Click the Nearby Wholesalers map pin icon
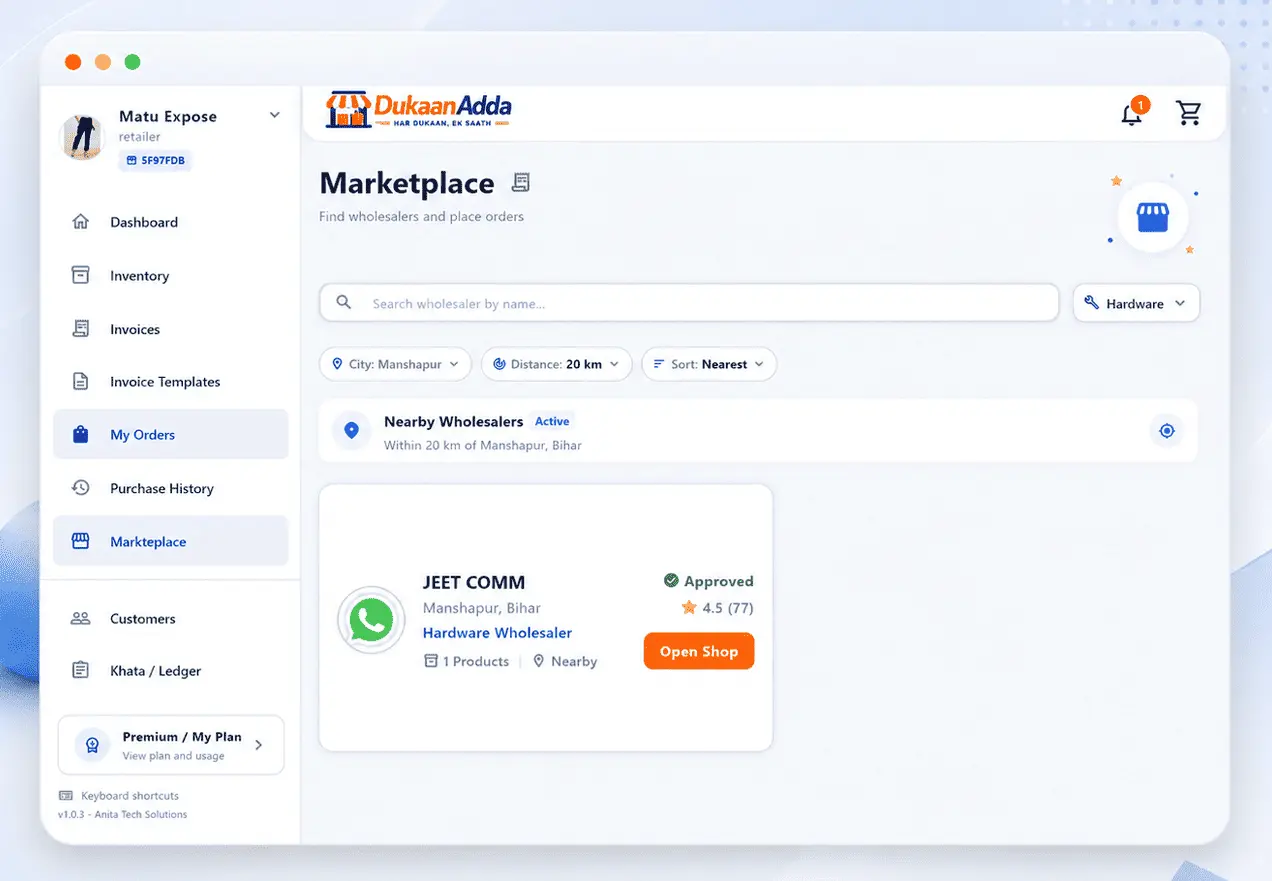The width and height of the screenshot is (1272, 881). pyautogui.click(x=351, y=430)
